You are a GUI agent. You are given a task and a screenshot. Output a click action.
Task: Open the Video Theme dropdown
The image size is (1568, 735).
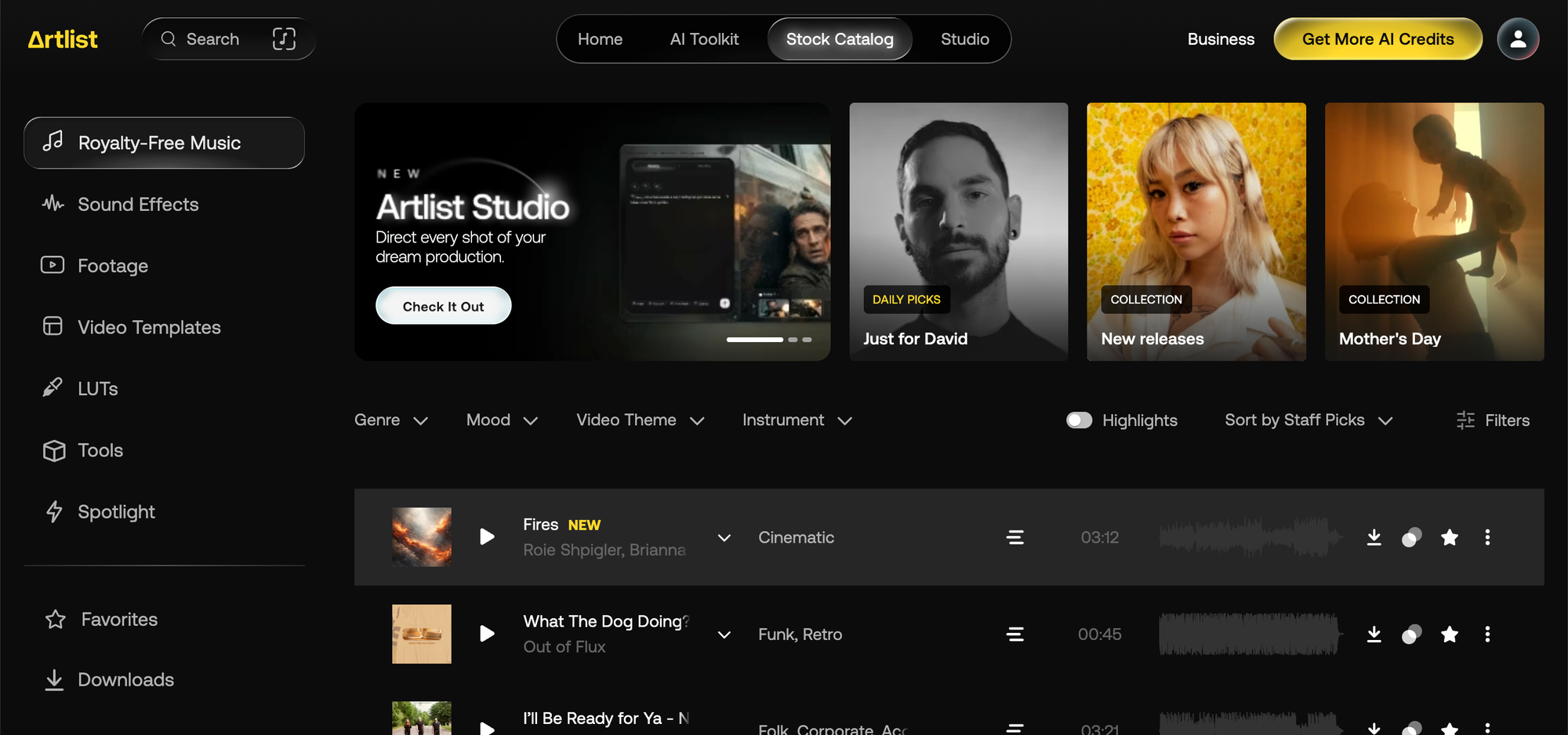(x=641, y=420)
